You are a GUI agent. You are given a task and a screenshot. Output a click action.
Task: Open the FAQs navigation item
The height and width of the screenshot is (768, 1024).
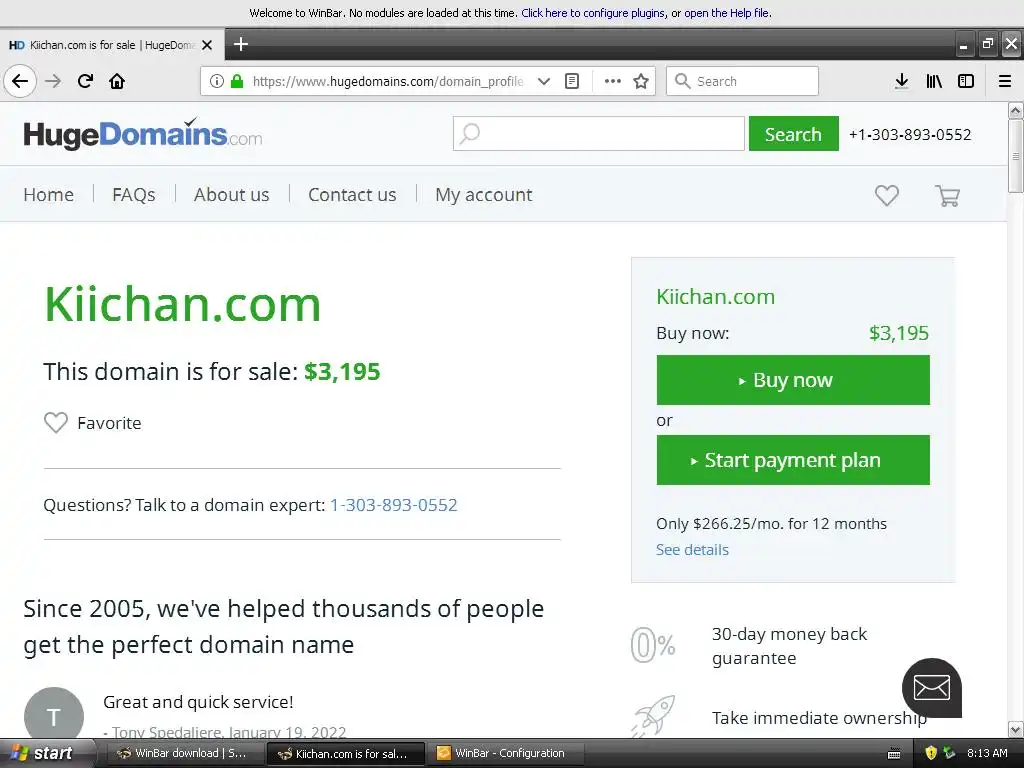[133, 195]
